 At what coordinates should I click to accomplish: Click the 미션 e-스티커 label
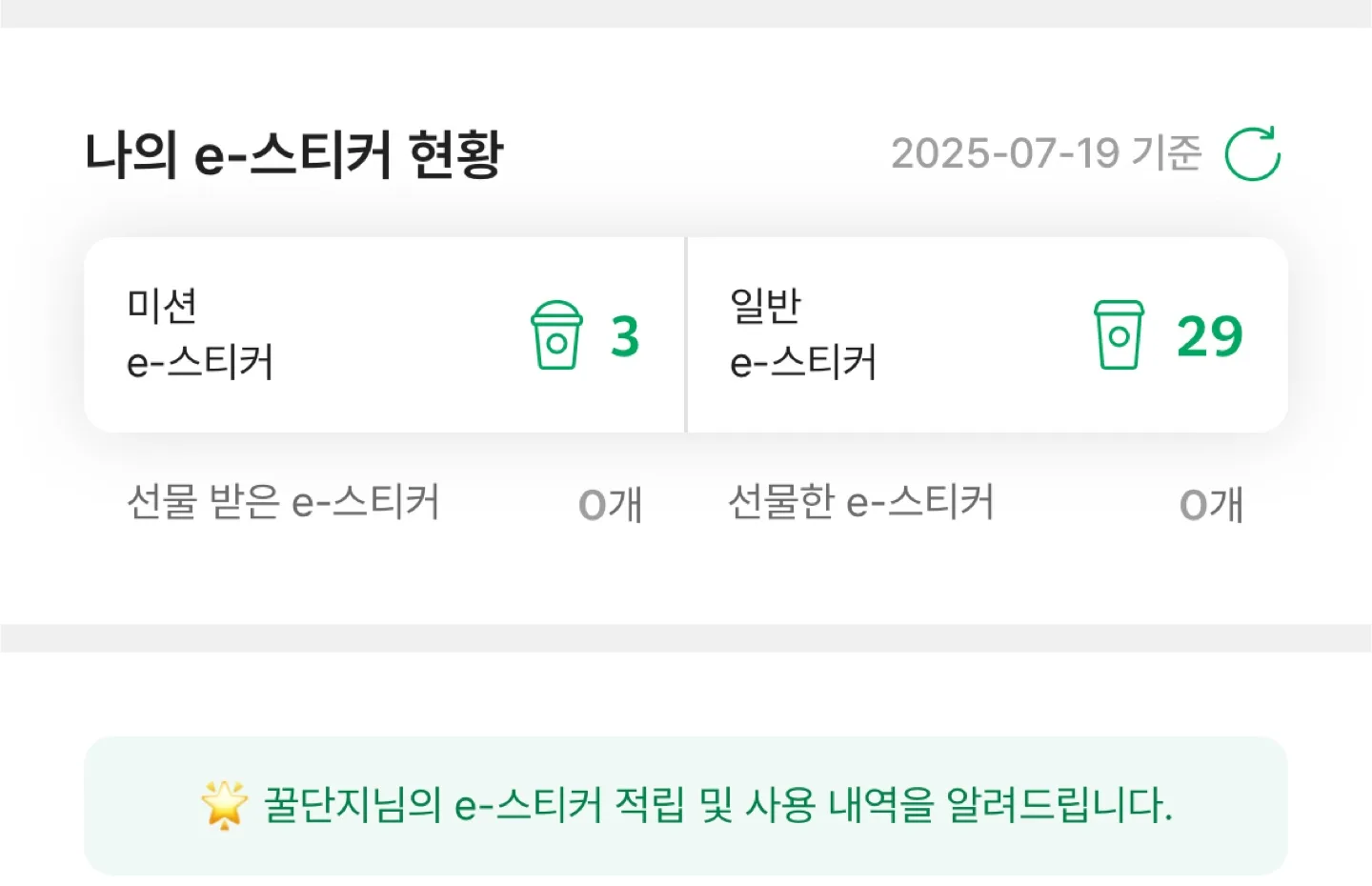coord(200,334)
